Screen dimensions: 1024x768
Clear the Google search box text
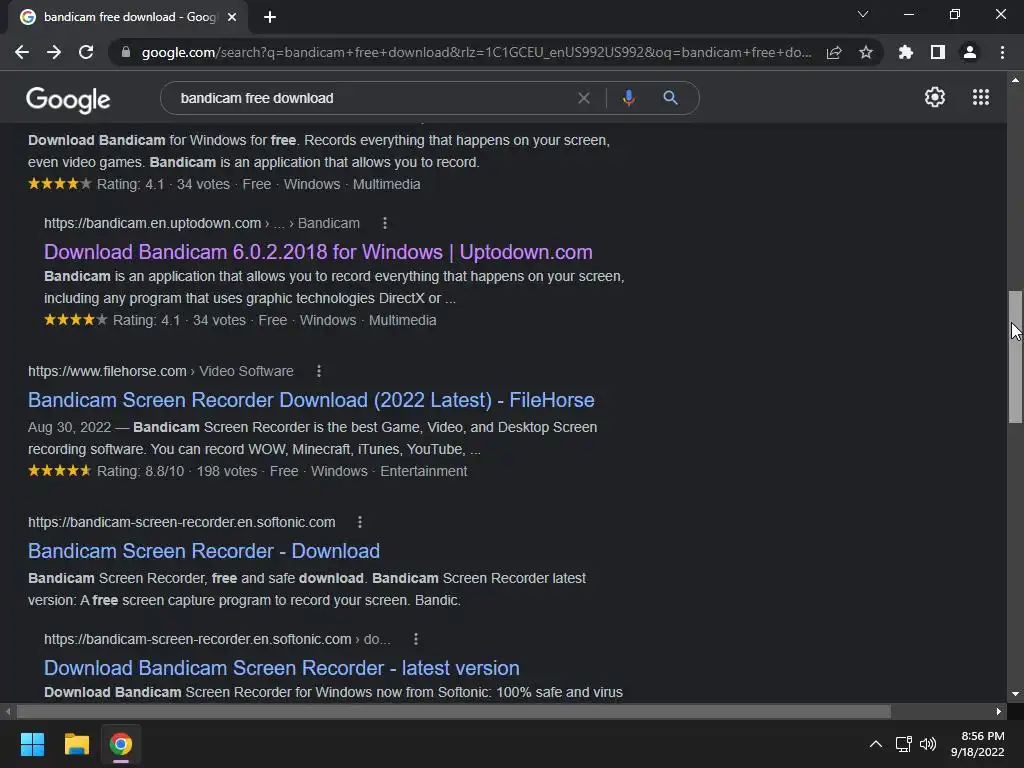tap(584, 98)
